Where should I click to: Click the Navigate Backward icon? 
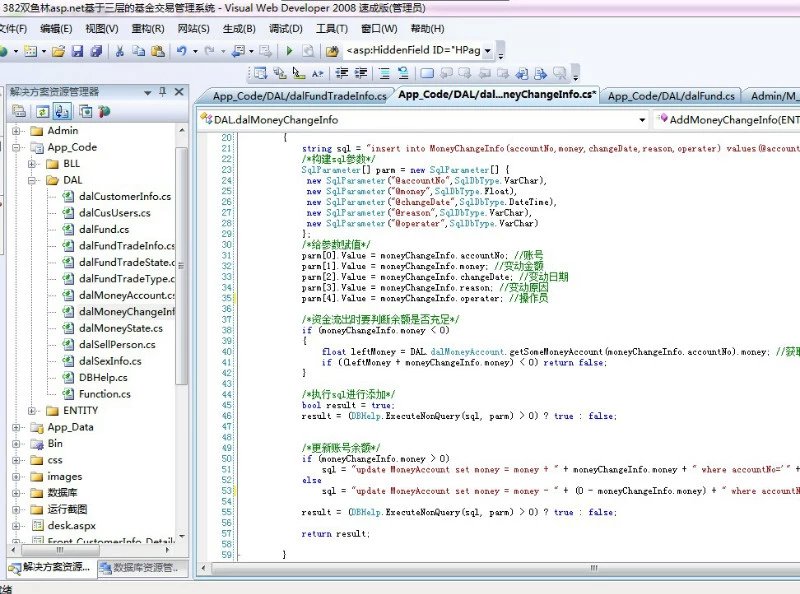238,51
